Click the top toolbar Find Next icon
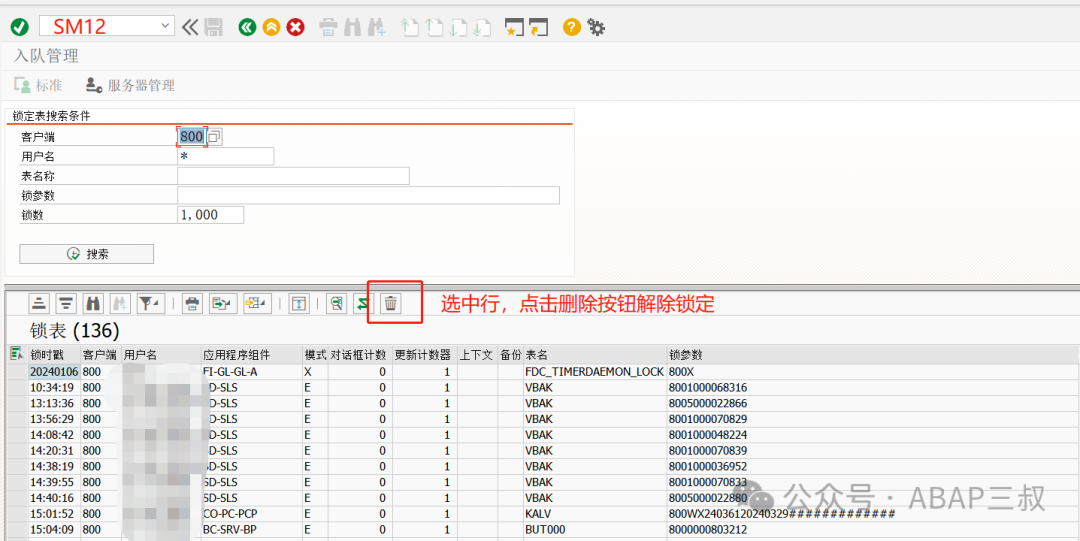Image resolution: width=1080 pixels, height=541 pixels. [x=377, y=28]
